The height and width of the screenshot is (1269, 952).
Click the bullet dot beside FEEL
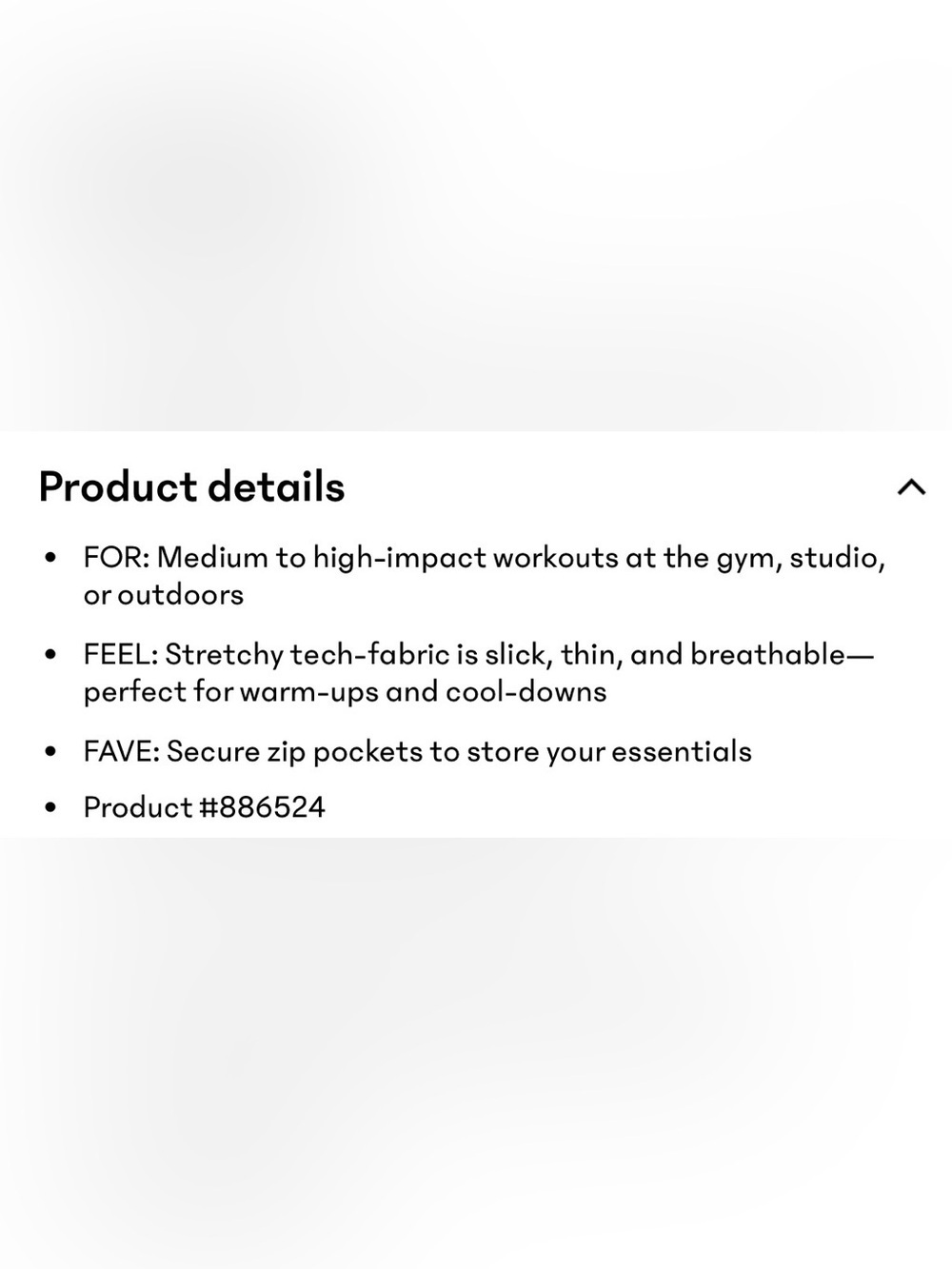pyautogui.click(x=50, y=654)
